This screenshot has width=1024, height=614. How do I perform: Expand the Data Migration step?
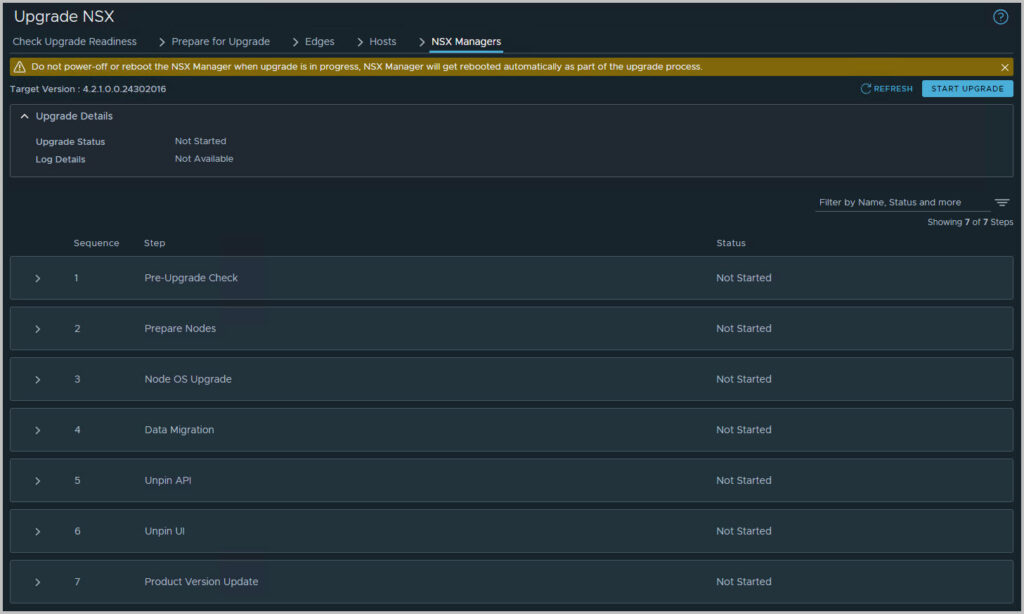pyautogui.click(x=38, y=429)
